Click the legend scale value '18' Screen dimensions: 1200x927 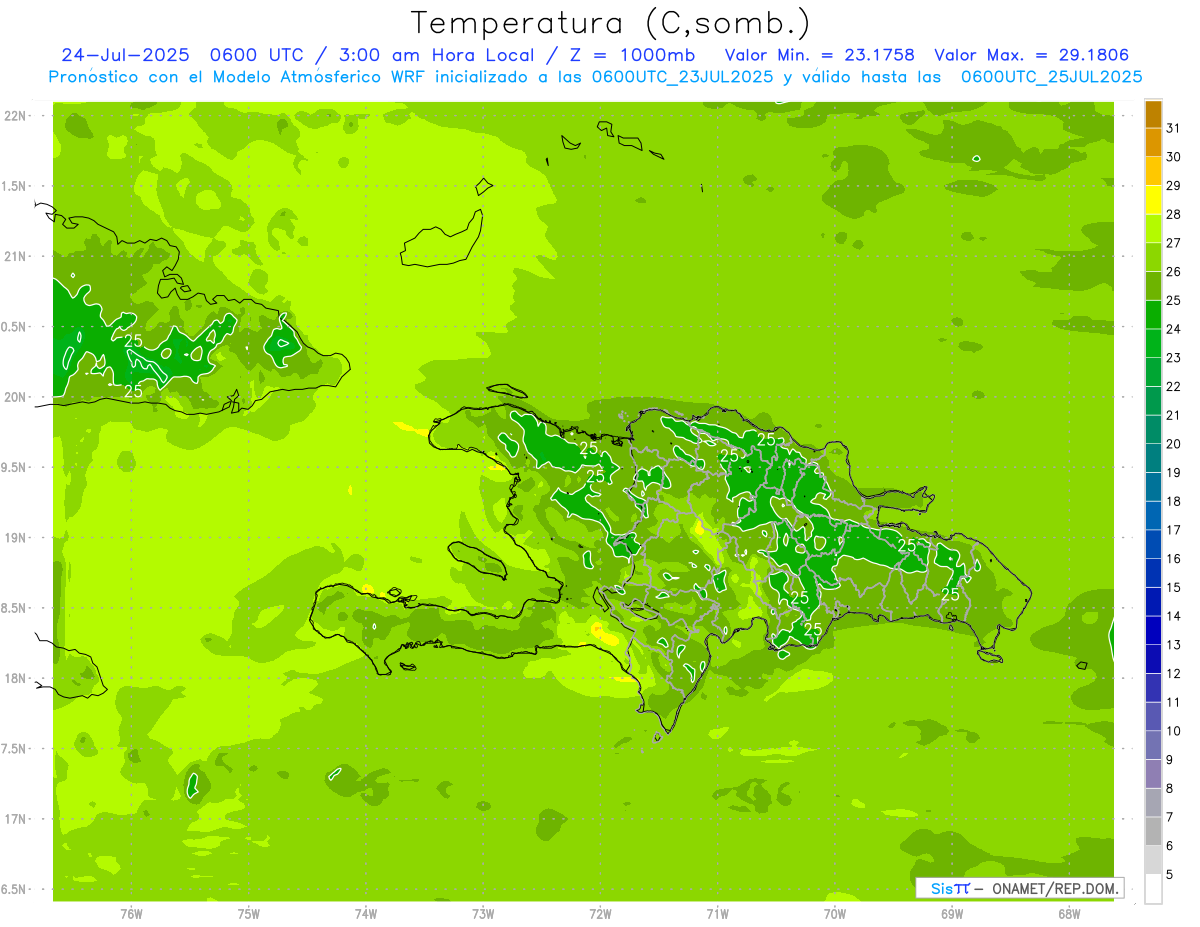(1174, 501)
